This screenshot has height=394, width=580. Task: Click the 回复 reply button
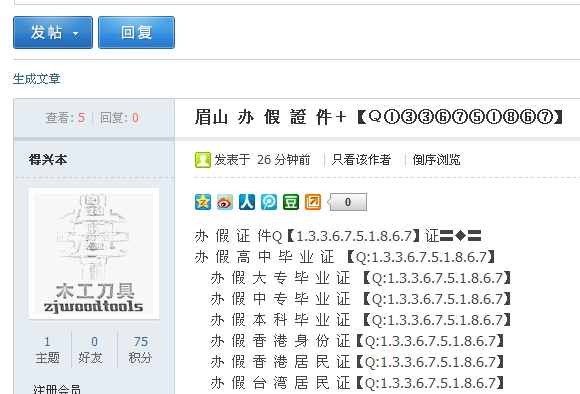click(x=136, y=32)
